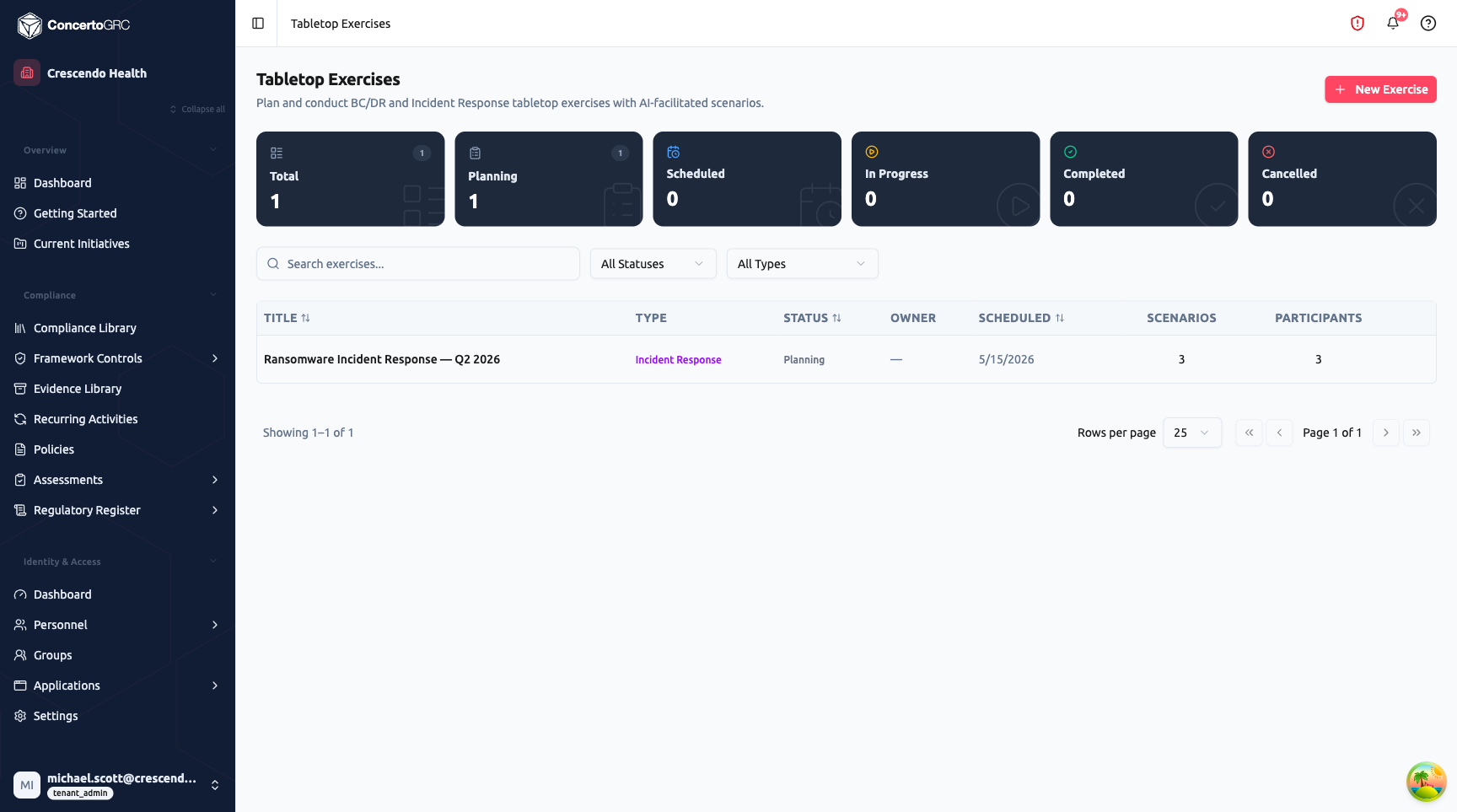Open the notifications bell

tap(1393, 24)
